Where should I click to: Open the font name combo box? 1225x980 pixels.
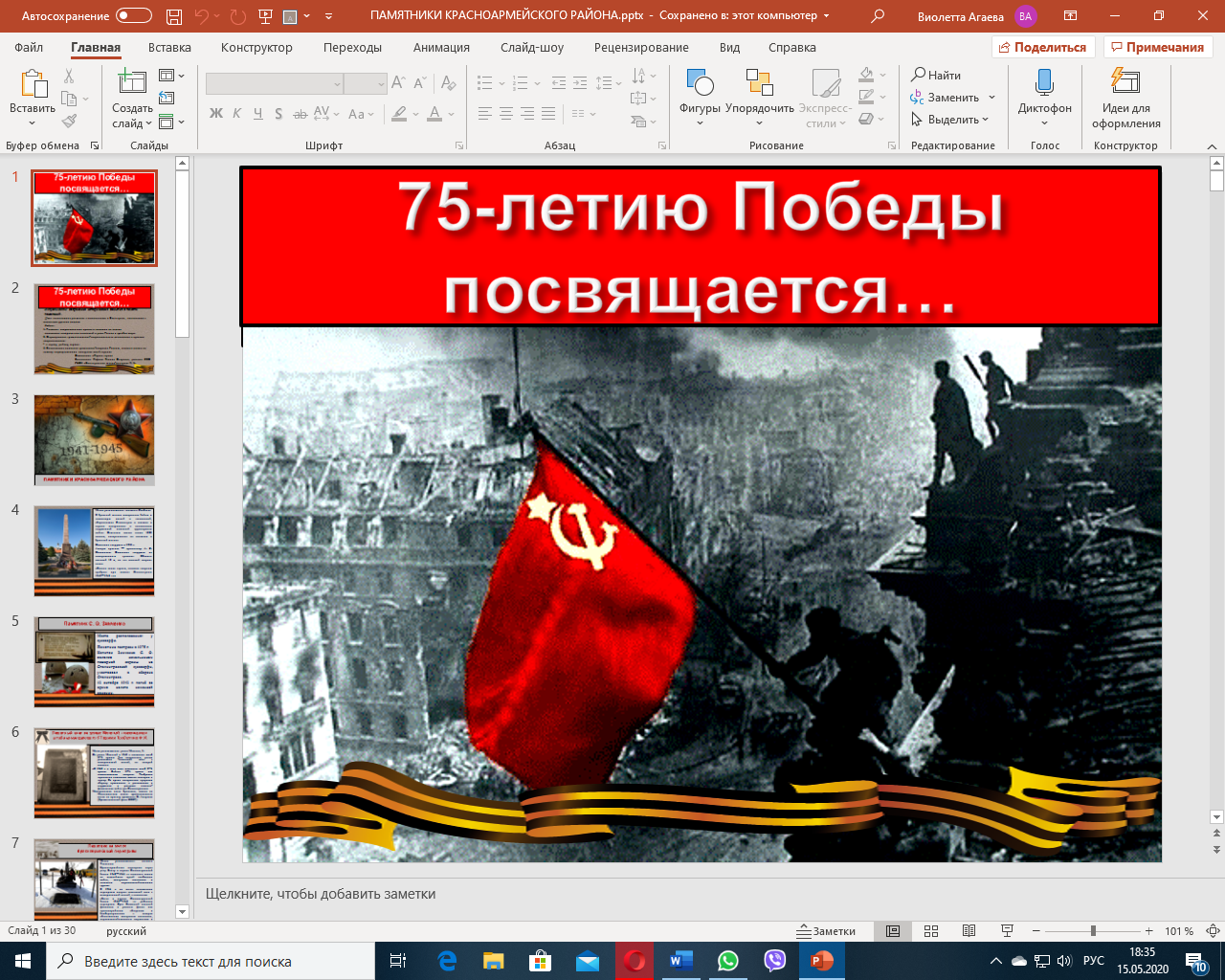274,84
